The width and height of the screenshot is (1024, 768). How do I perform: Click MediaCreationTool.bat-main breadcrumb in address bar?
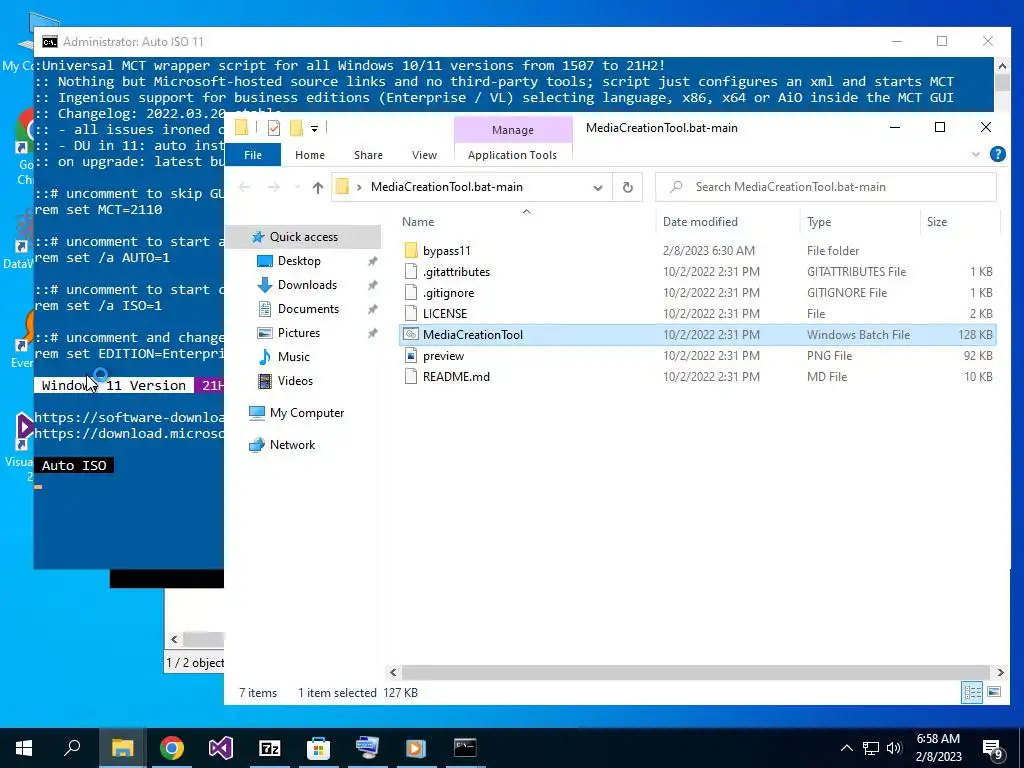447,187
